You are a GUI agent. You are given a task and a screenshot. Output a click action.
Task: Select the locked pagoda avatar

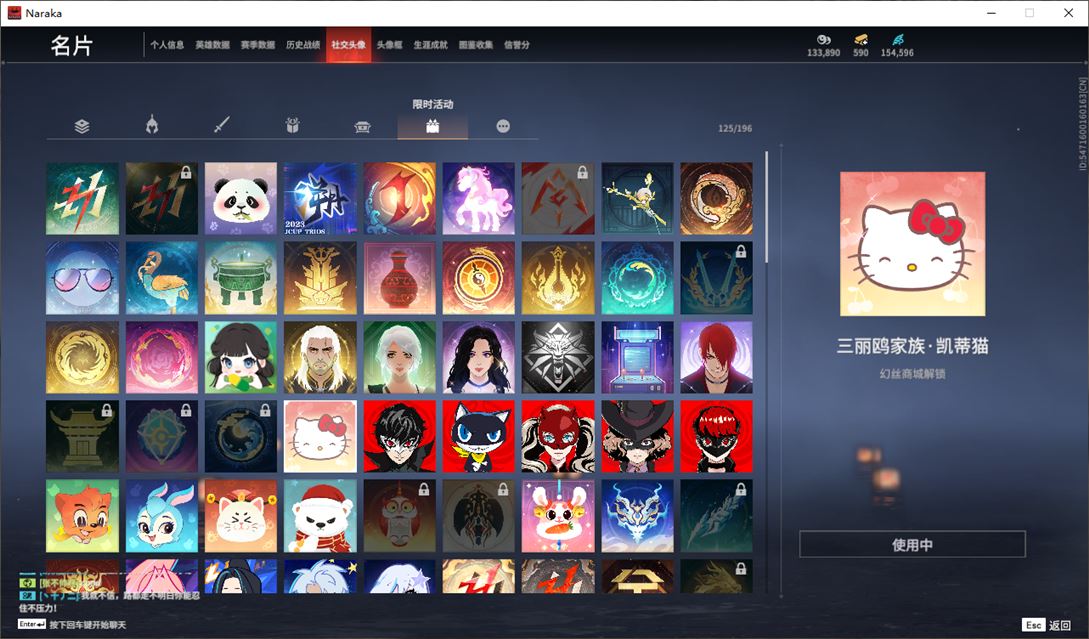coord(83,436)
